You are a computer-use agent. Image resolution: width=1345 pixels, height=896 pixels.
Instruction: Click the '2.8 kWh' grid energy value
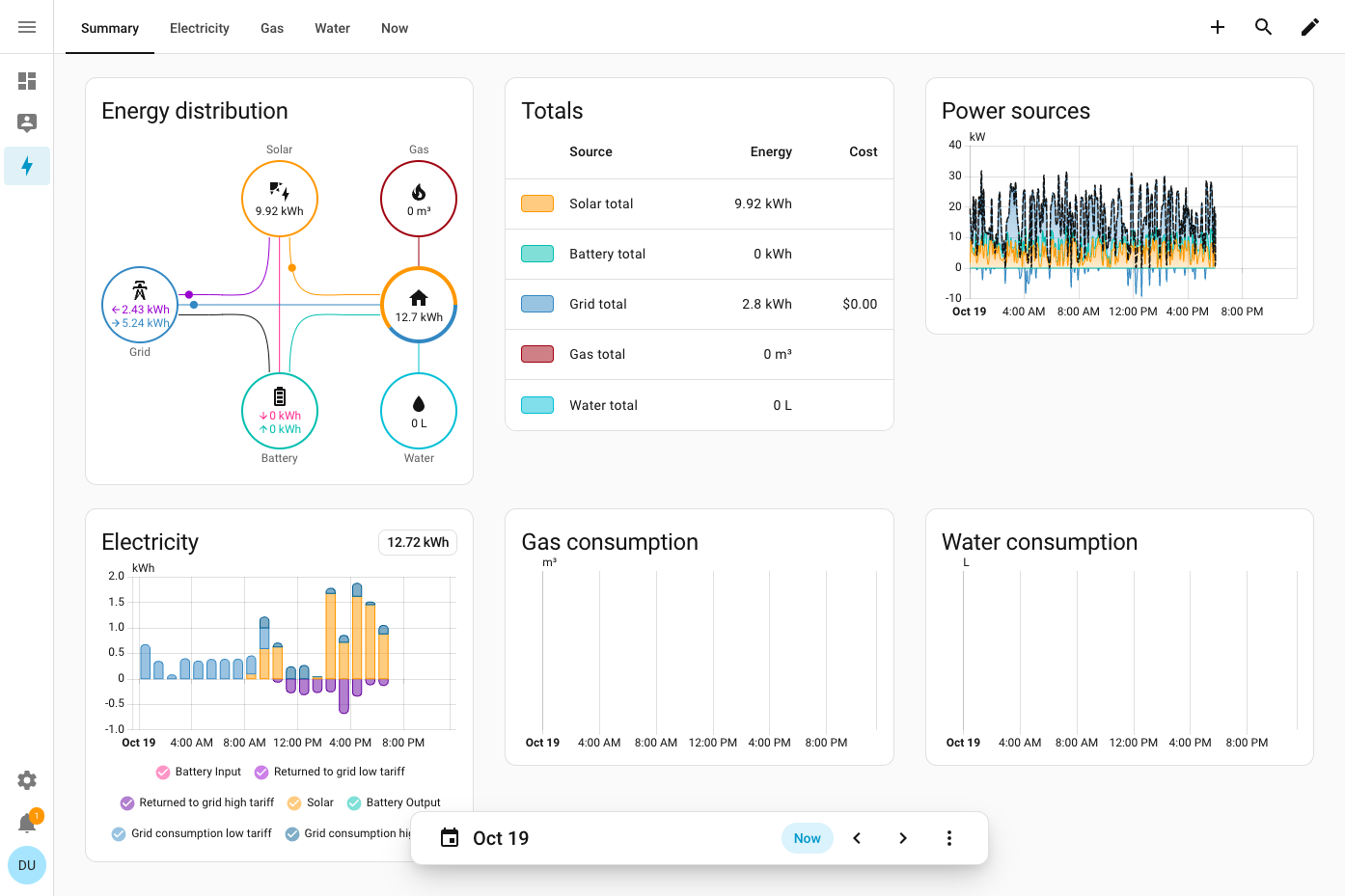tap(767, 304)
